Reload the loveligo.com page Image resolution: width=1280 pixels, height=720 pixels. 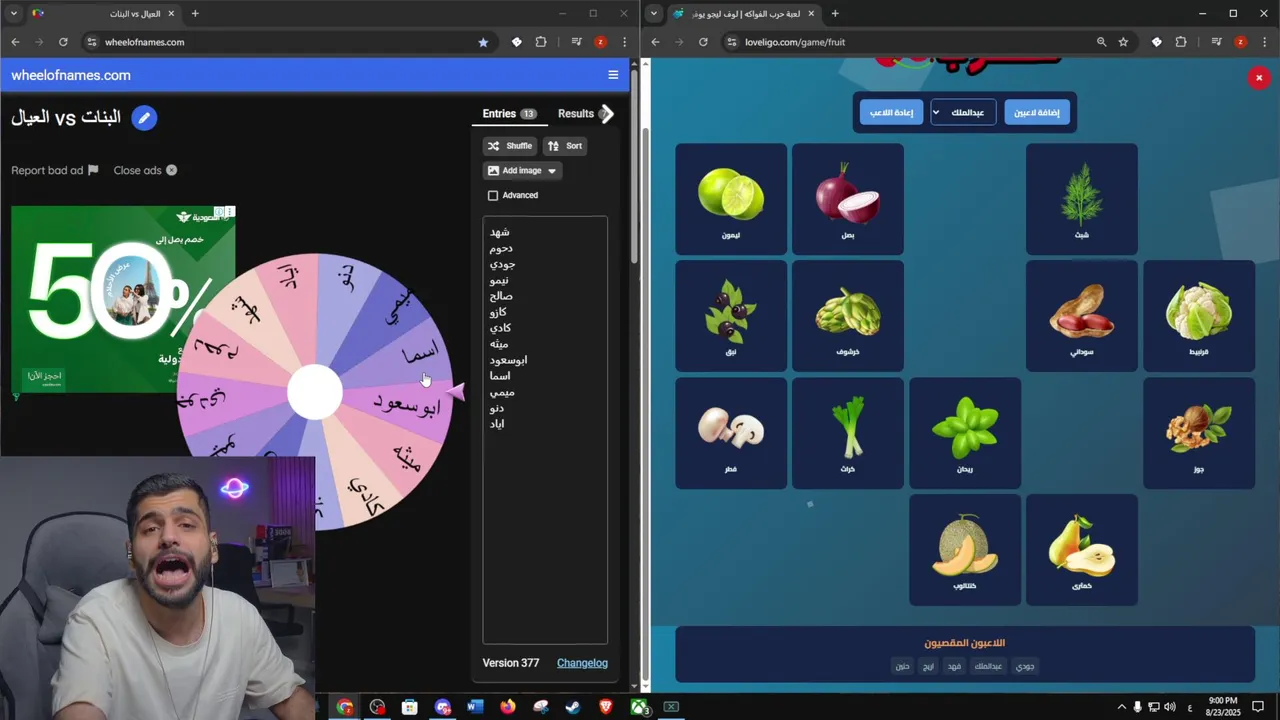click(703, 42)
